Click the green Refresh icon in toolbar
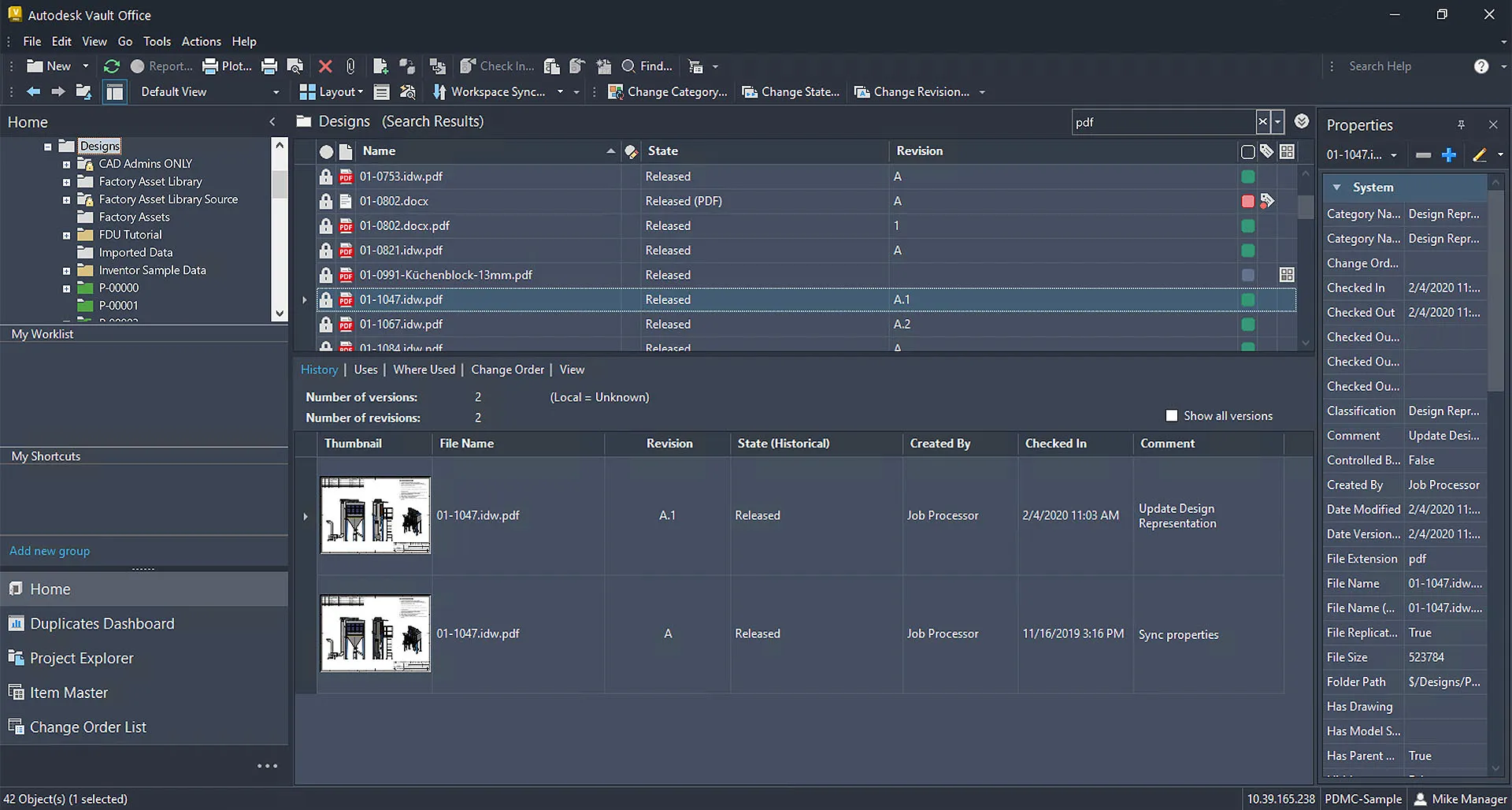 tap(112, 66)
